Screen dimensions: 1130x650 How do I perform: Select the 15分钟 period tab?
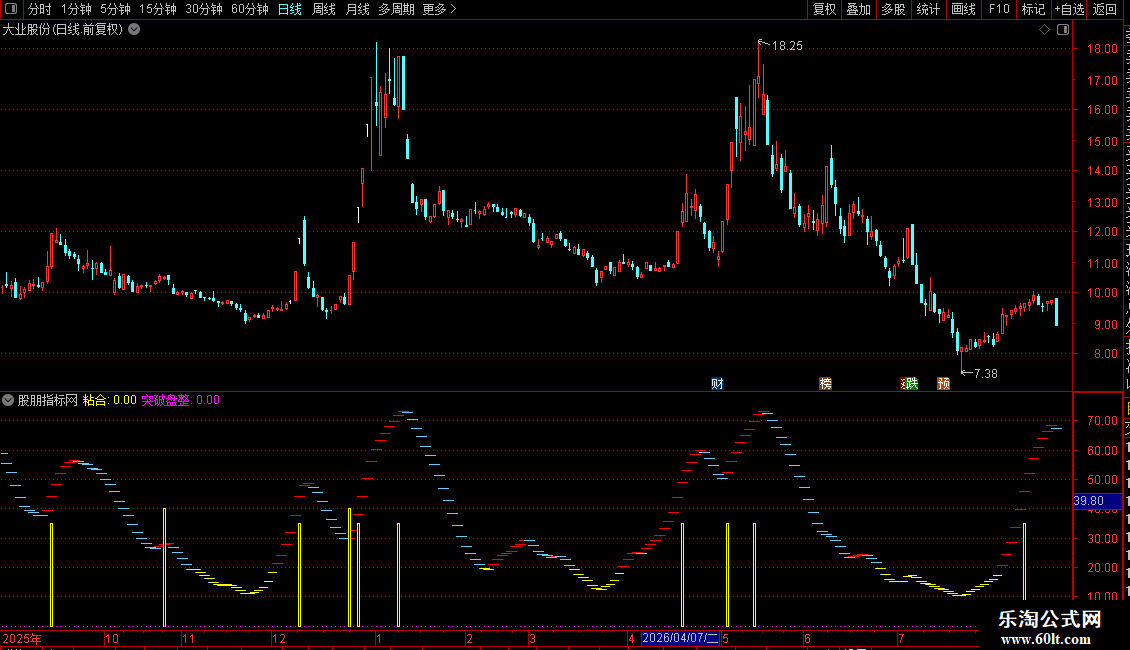pyautogui.click(x=158, y=9)
